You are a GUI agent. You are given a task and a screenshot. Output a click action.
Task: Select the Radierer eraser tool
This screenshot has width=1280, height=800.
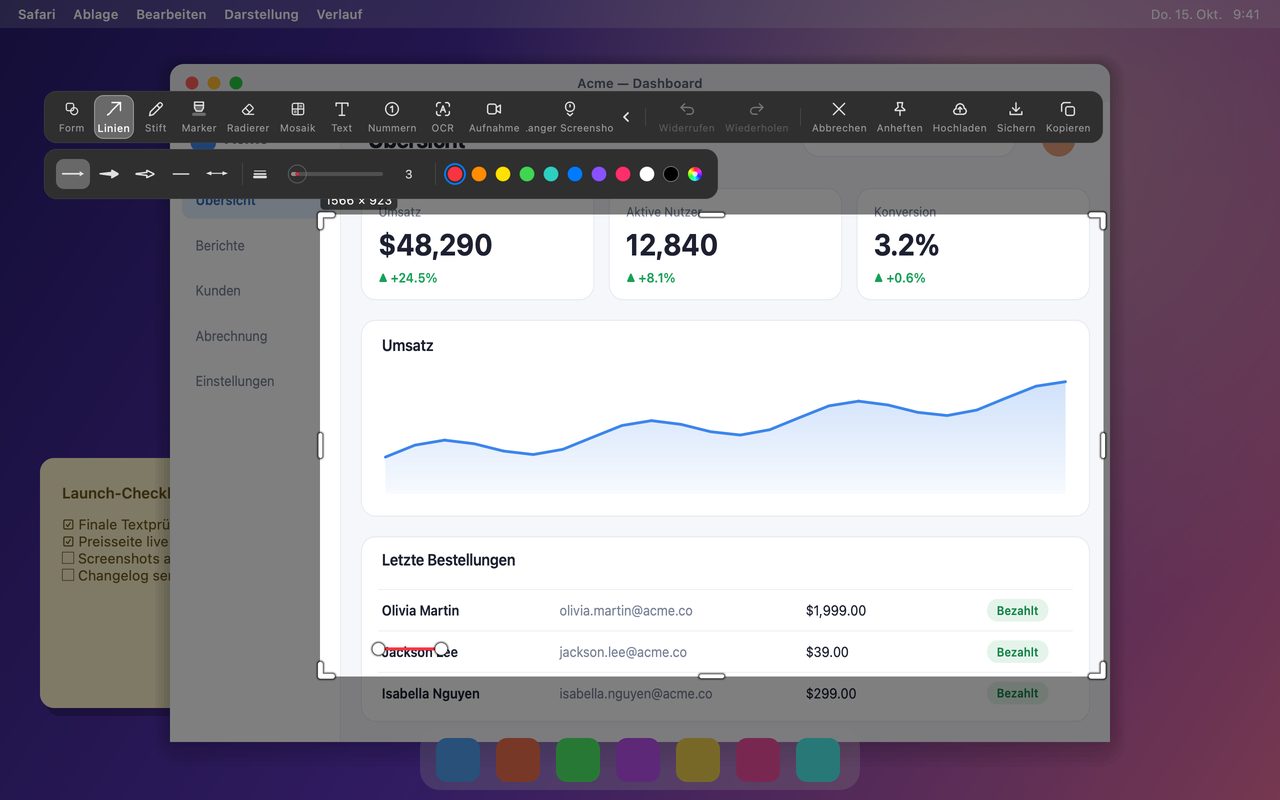point(248,116)
